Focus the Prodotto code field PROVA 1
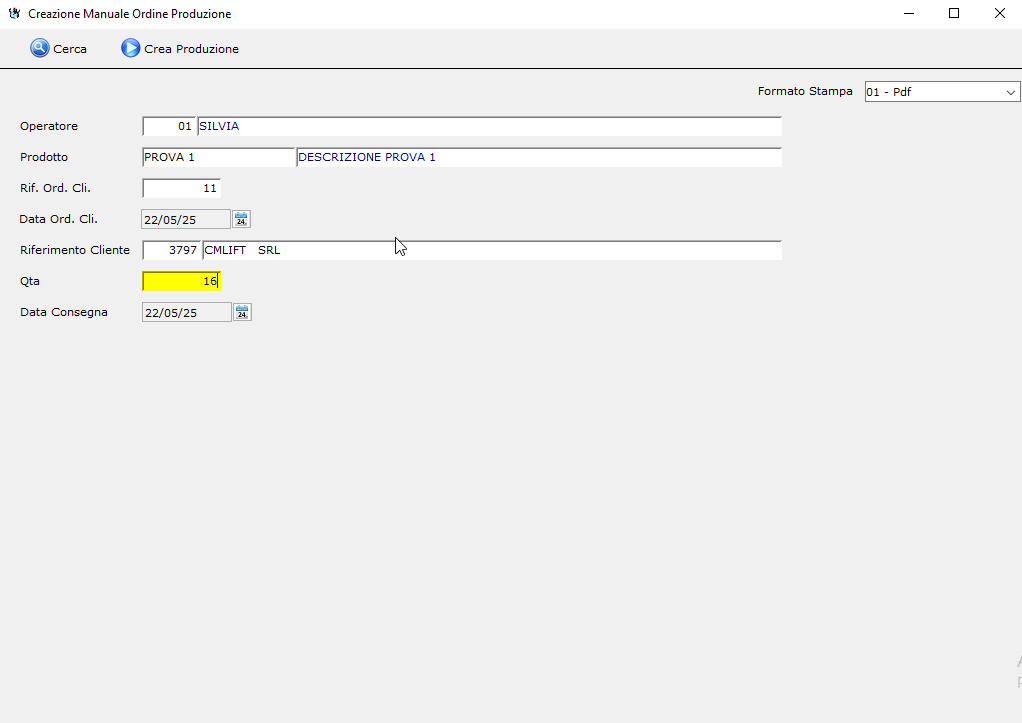This screenshot has height=723, width=1022. click(x=218, y=158)
